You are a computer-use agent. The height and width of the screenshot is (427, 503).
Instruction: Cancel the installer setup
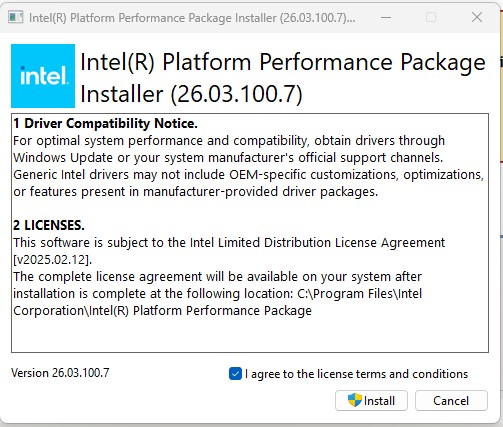coord(451,400)
